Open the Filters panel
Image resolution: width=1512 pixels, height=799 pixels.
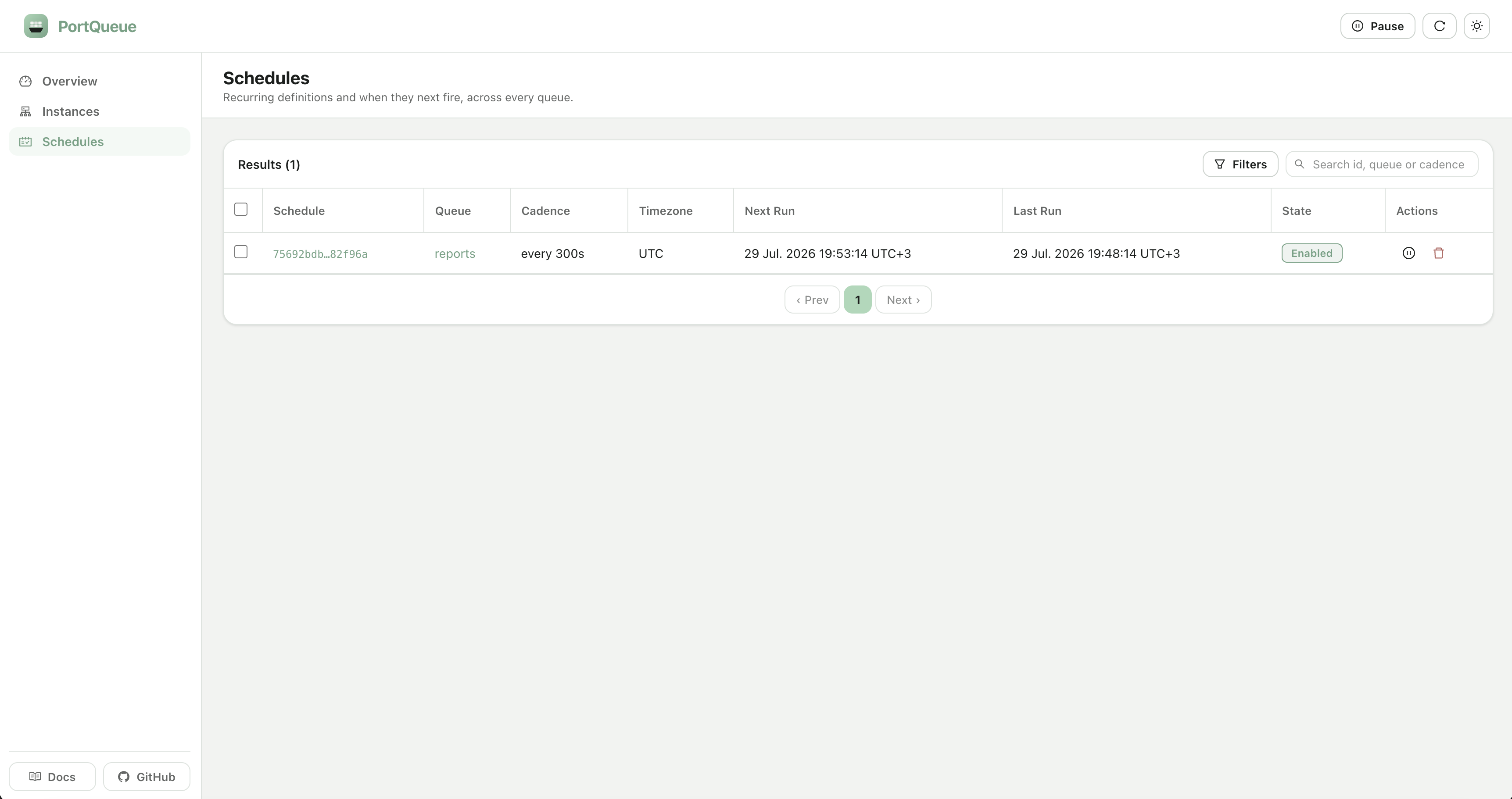coord(1240,164)
